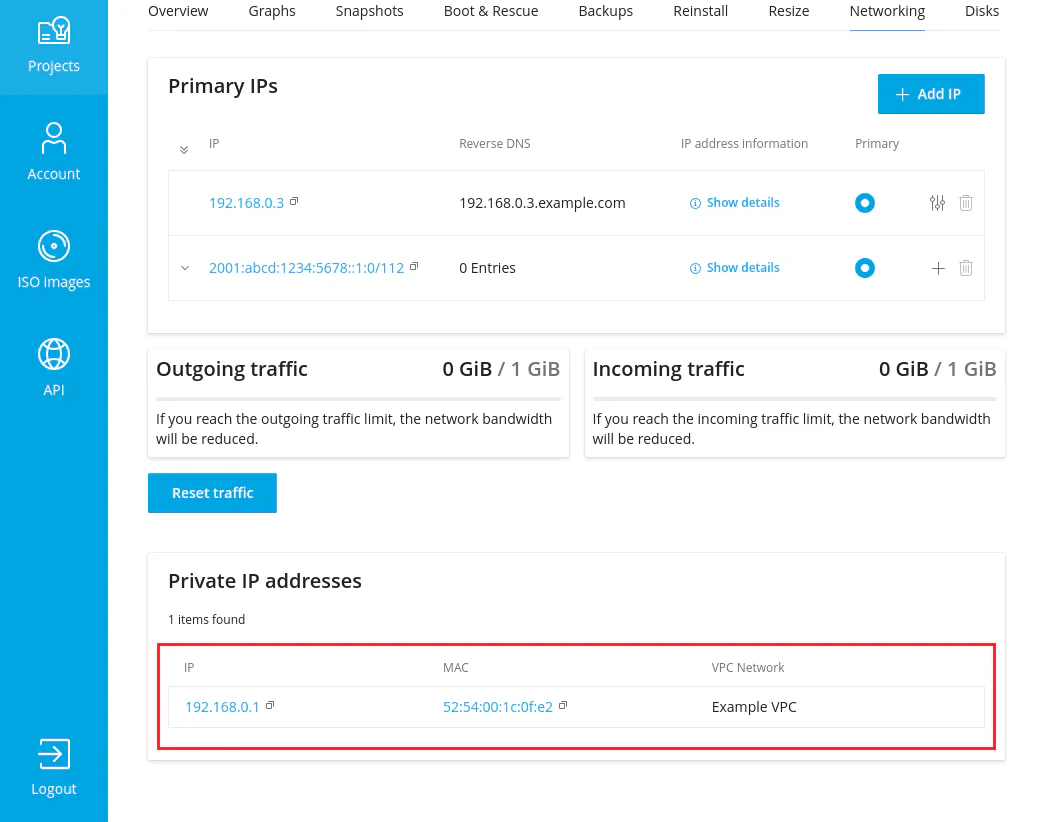Select Primary radio for 192.168.0.3
The height and width of the screenshot is (822, 1044).
pos(864,202)
